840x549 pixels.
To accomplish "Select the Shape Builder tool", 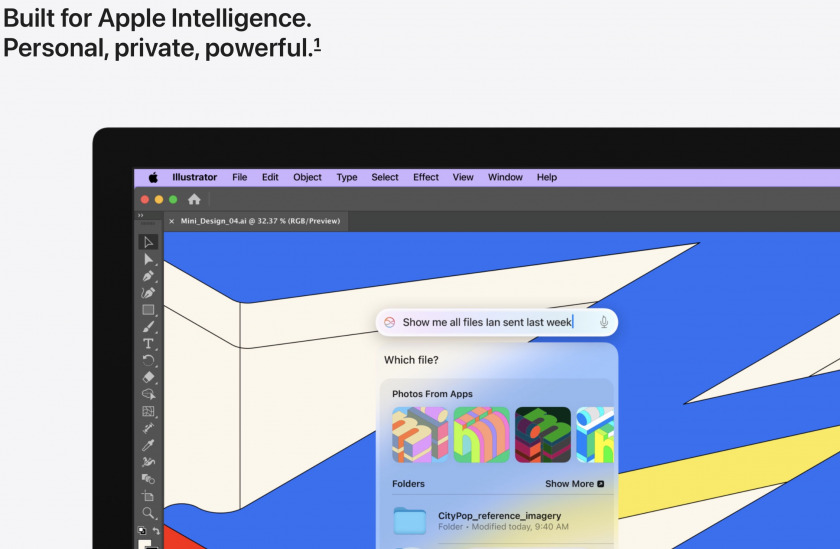I will tap(148, 394).
